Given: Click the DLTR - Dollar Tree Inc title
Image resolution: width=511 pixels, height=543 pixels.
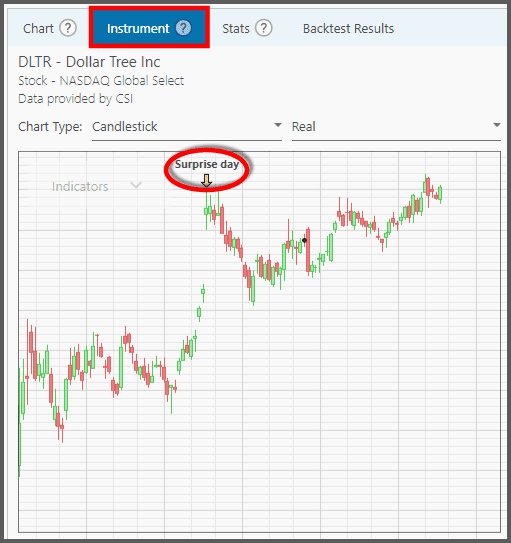Looking at the screenshot, I should (89, 62).
